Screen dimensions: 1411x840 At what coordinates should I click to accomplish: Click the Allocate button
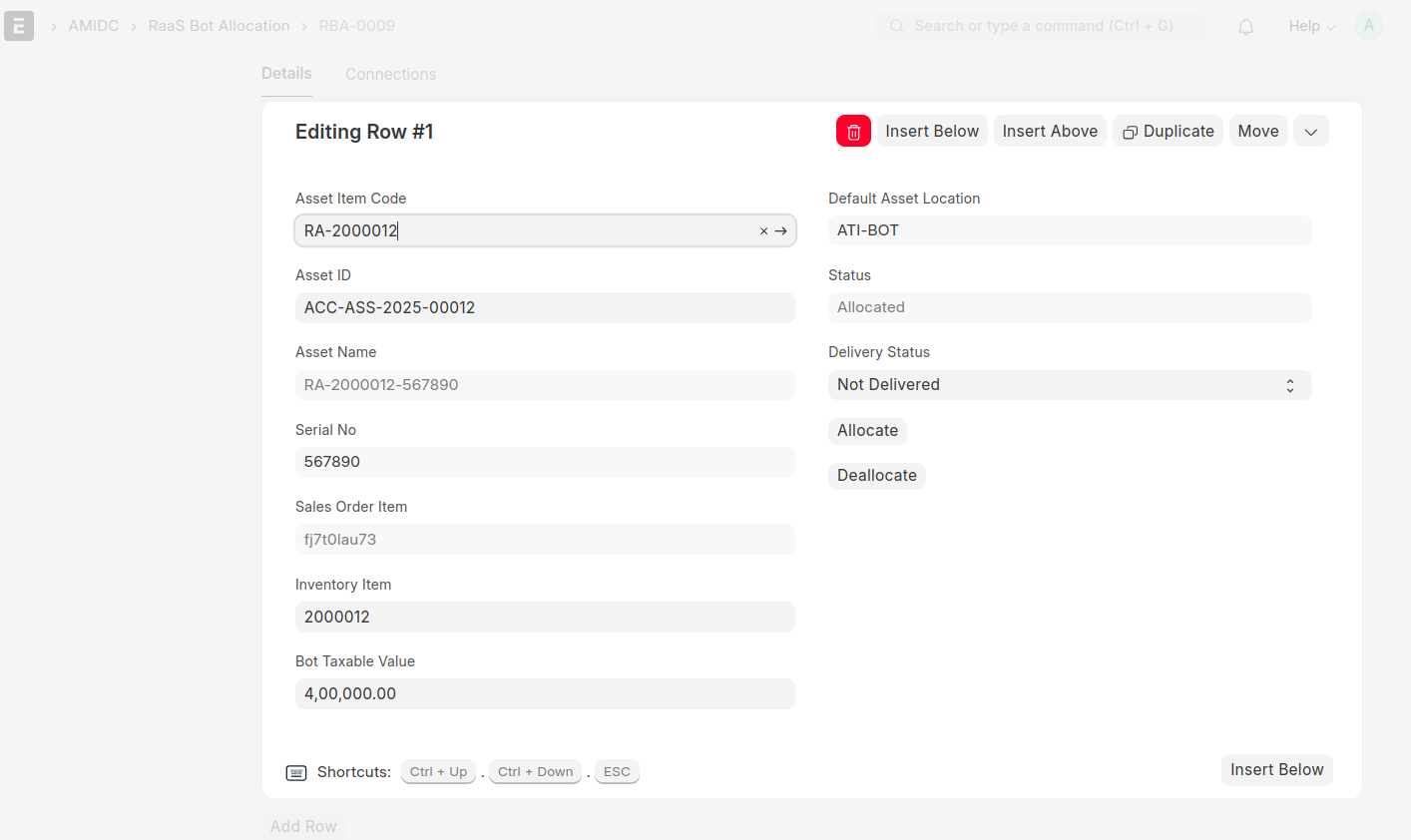click(867, 431)
